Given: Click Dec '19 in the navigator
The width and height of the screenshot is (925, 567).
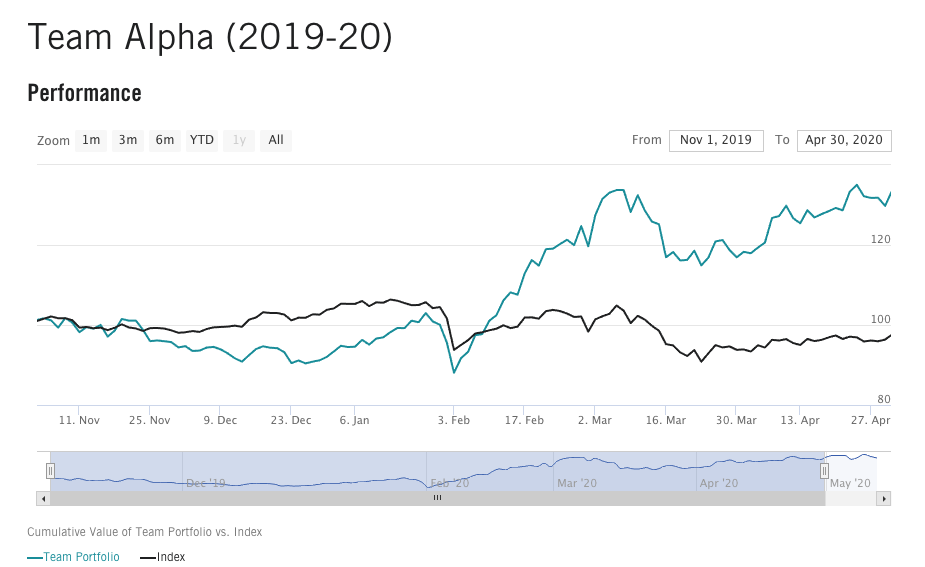Looking at the screenshot, I should pos(206,483).
